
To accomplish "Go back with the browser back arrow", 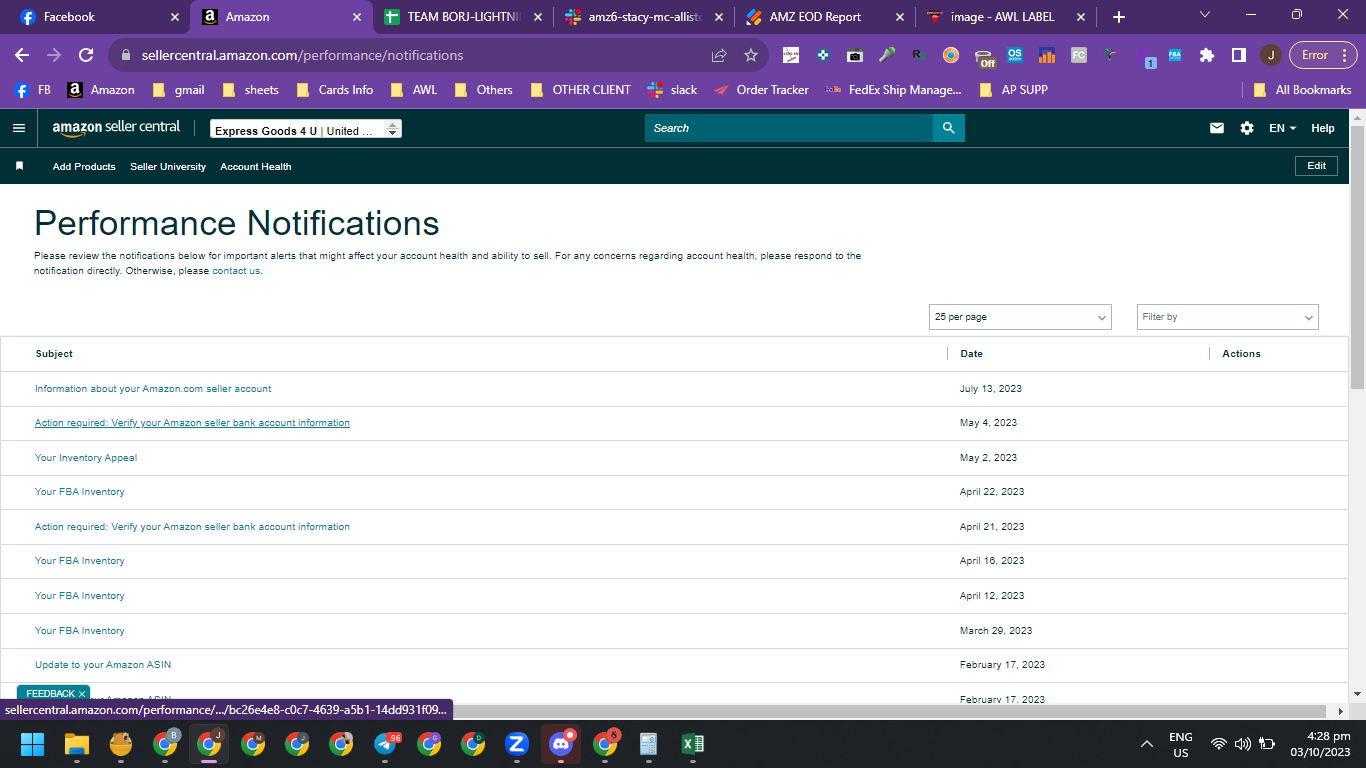I will click(x=22, y=55).
